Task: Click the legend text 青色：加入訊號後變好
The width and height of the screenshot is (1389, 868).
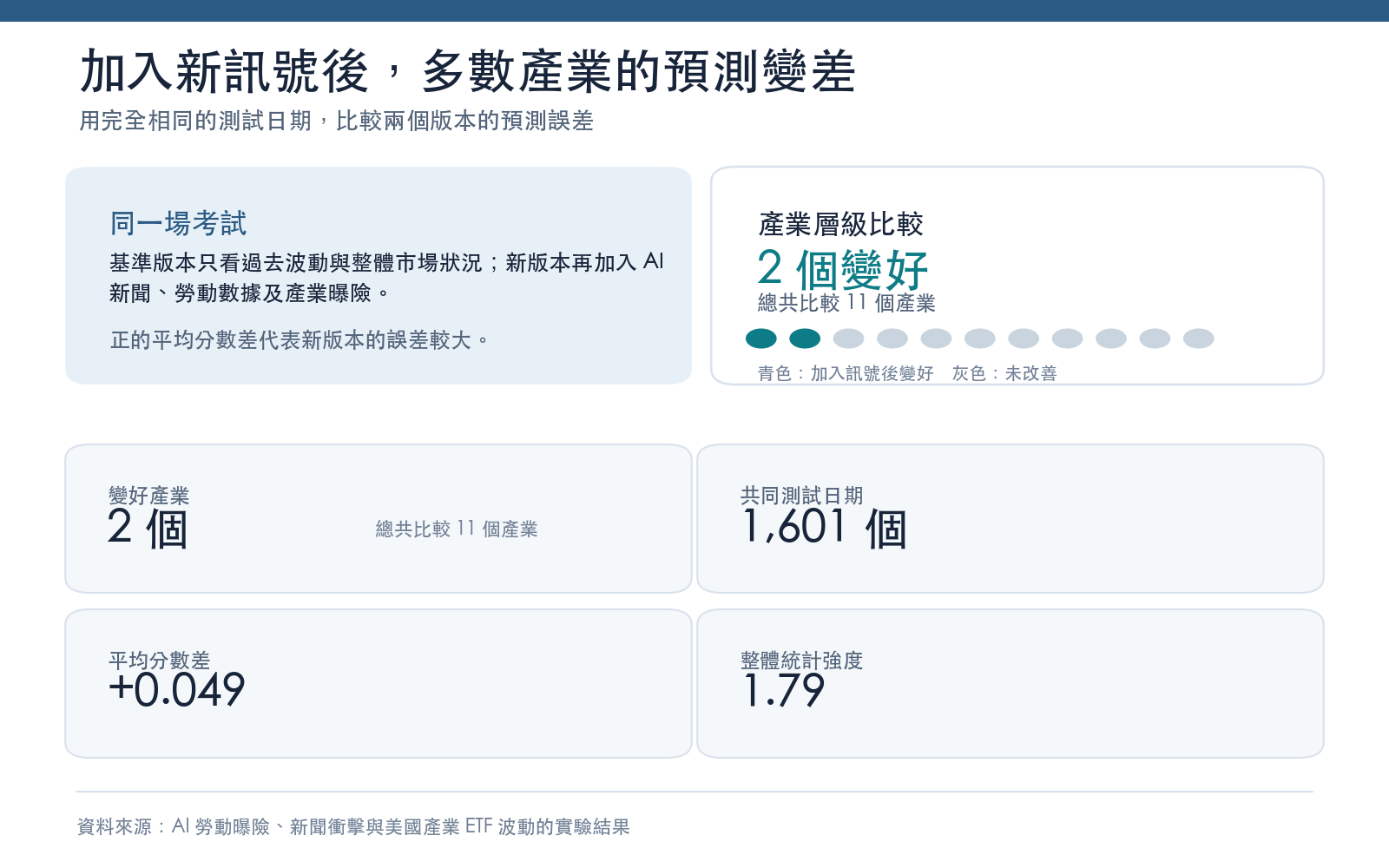Action: (846, 373)
